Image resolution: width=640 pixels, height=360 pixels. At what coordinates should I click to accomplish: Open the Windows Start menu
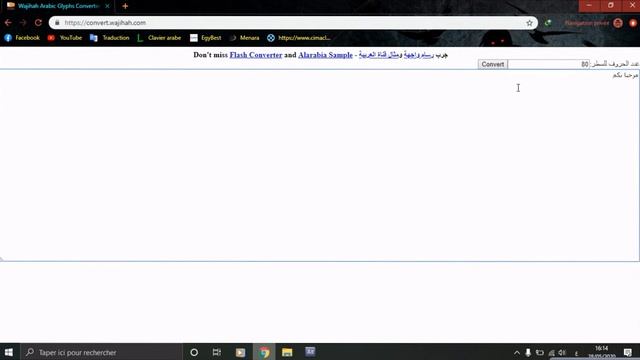coord(9,352)
